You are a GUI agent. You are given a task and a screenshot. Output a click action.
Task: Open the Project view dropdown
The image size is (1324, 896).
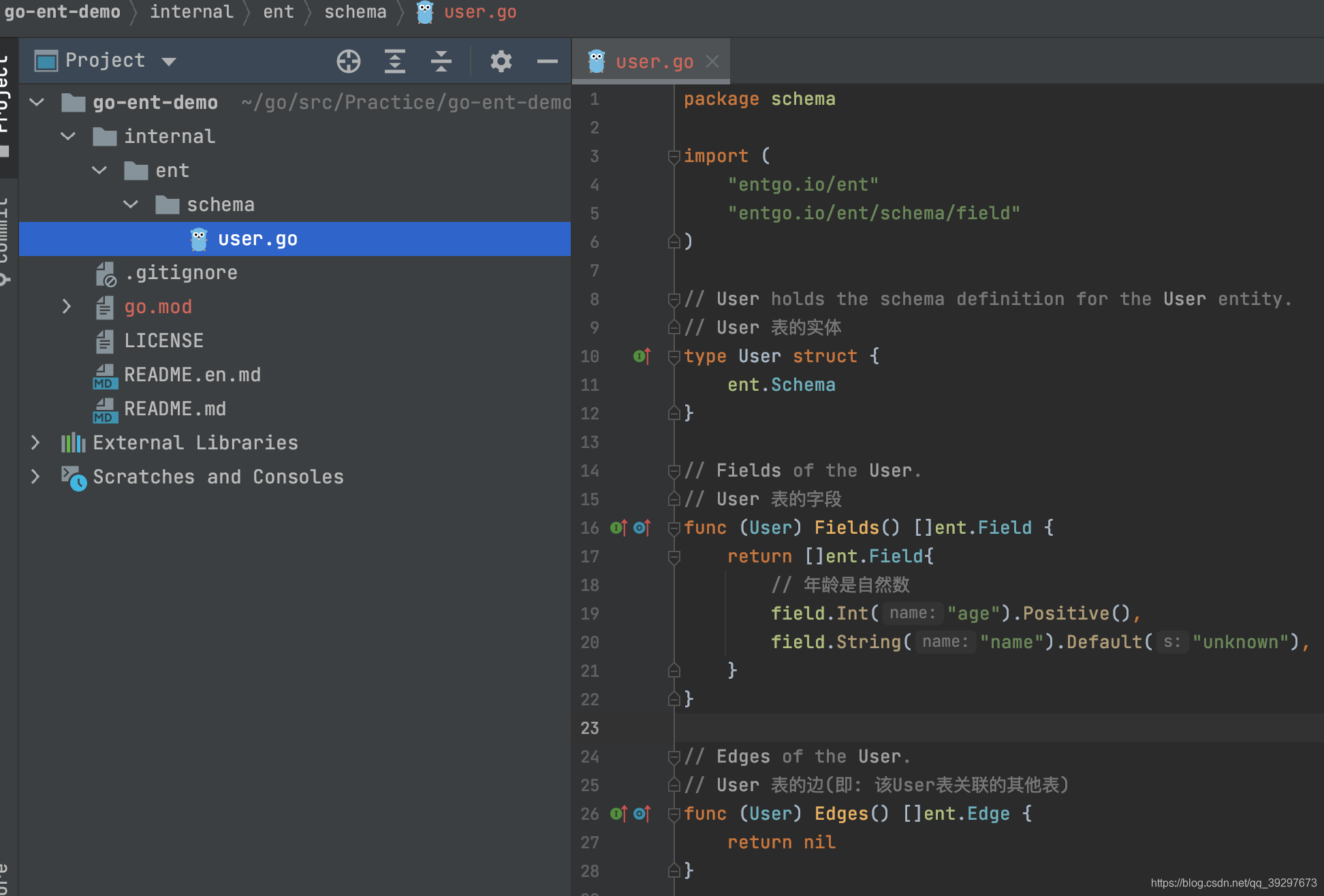point(169,61)
